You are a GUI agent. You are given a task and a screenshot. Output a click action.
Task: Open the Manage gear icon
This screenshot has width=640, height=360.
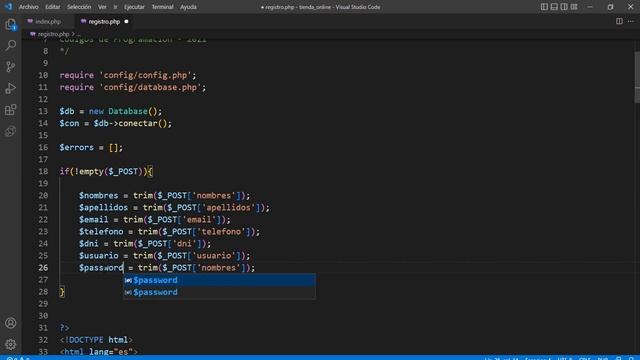11,344
